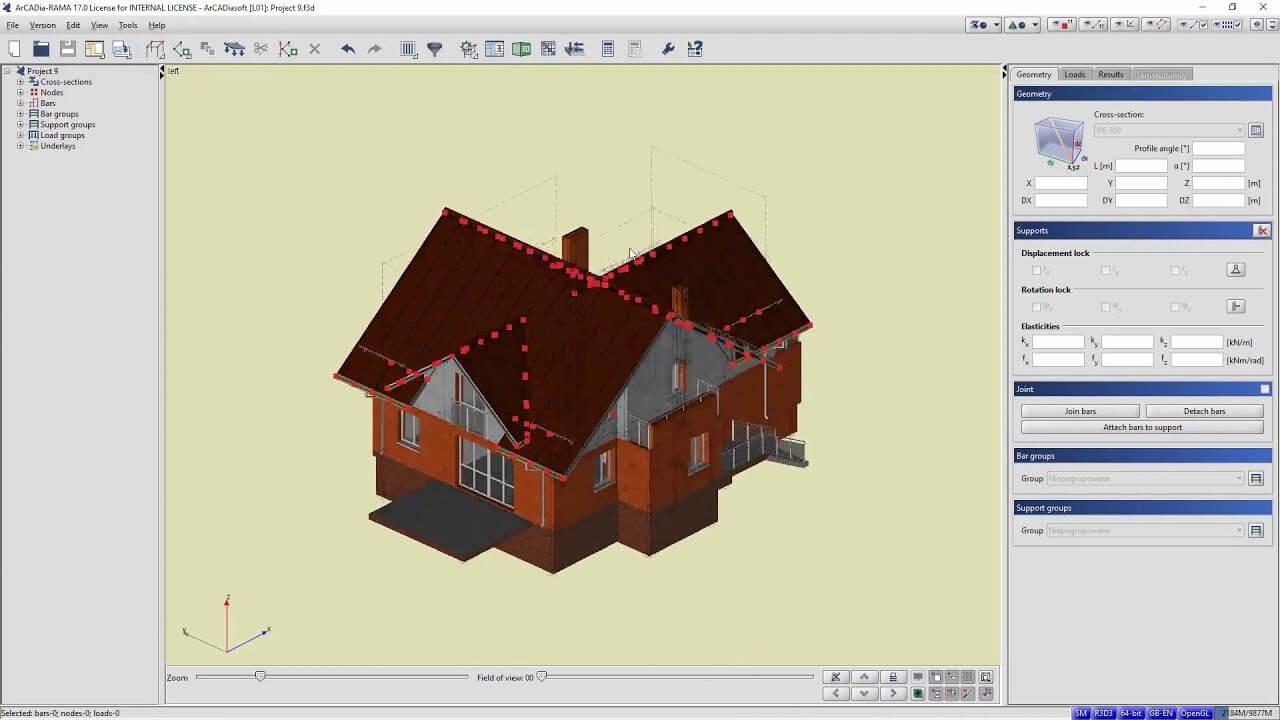The image size is (1280, 720).
Task: Click the view left arrow button
Action: tap(836, 693)
